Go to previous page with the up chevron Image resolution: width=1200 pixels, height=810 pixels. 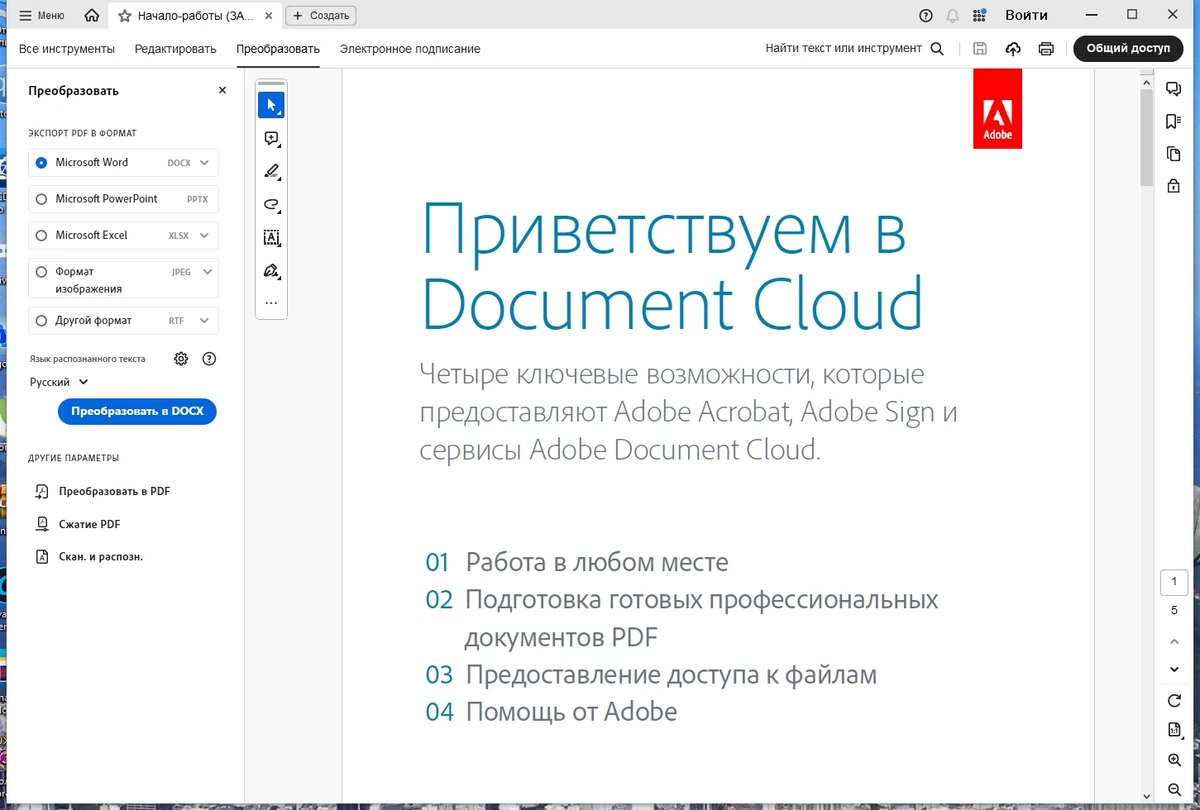(1174, 641)
